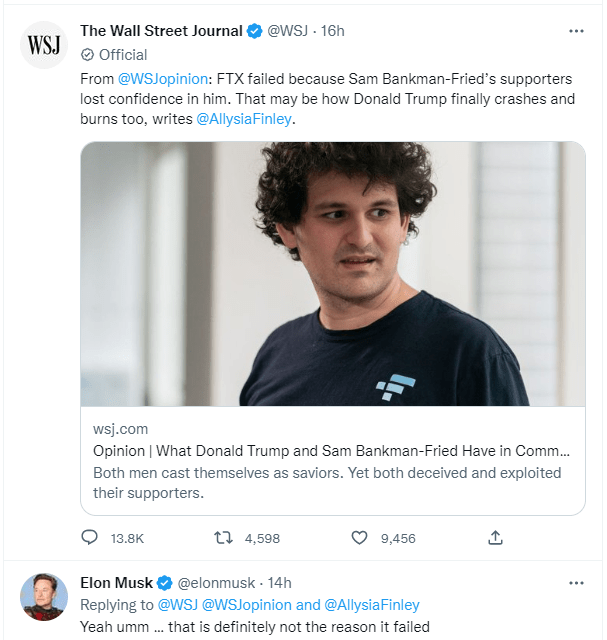
Task: Open the WSJ profile avatar
Action: tap(44, 45)
